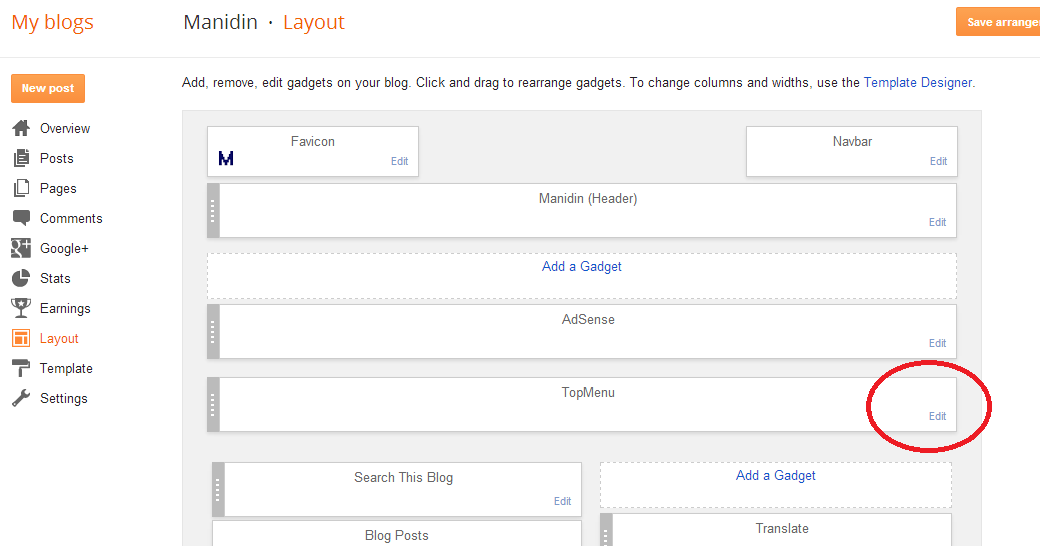Viewport: 1040px width, 546px height.
Task: Click the Earnings trophy icon
Action: [21, 308]
